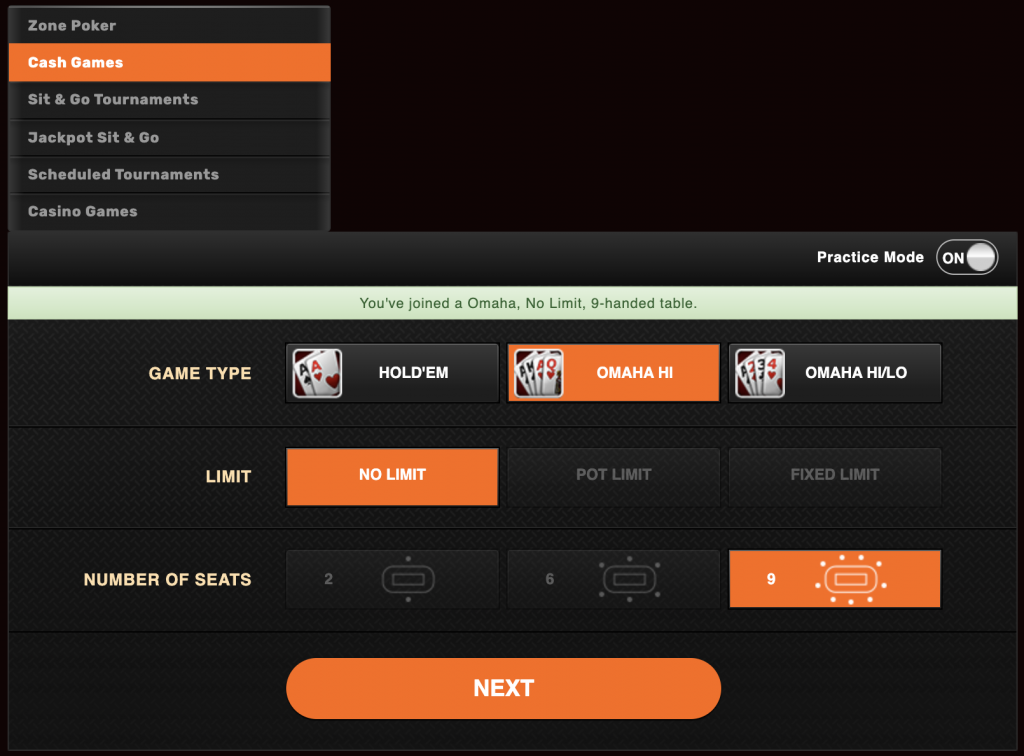Screen dimensions: 1024x756
Task: Click the 2-seat table icon
Action: pyautogui.click(x=408, y=579)
